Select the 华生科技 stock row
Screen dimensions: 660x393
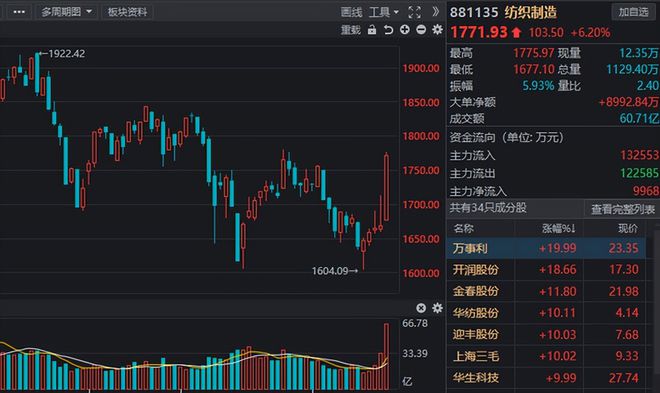click(546, 378)
